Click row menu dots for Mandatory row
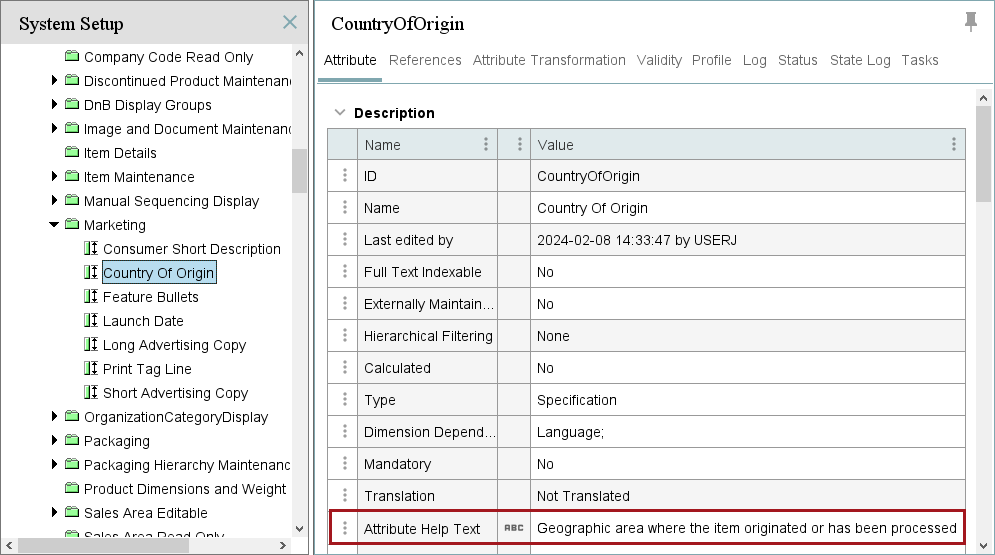The image size is (995, 555). (x=345, y=464)
